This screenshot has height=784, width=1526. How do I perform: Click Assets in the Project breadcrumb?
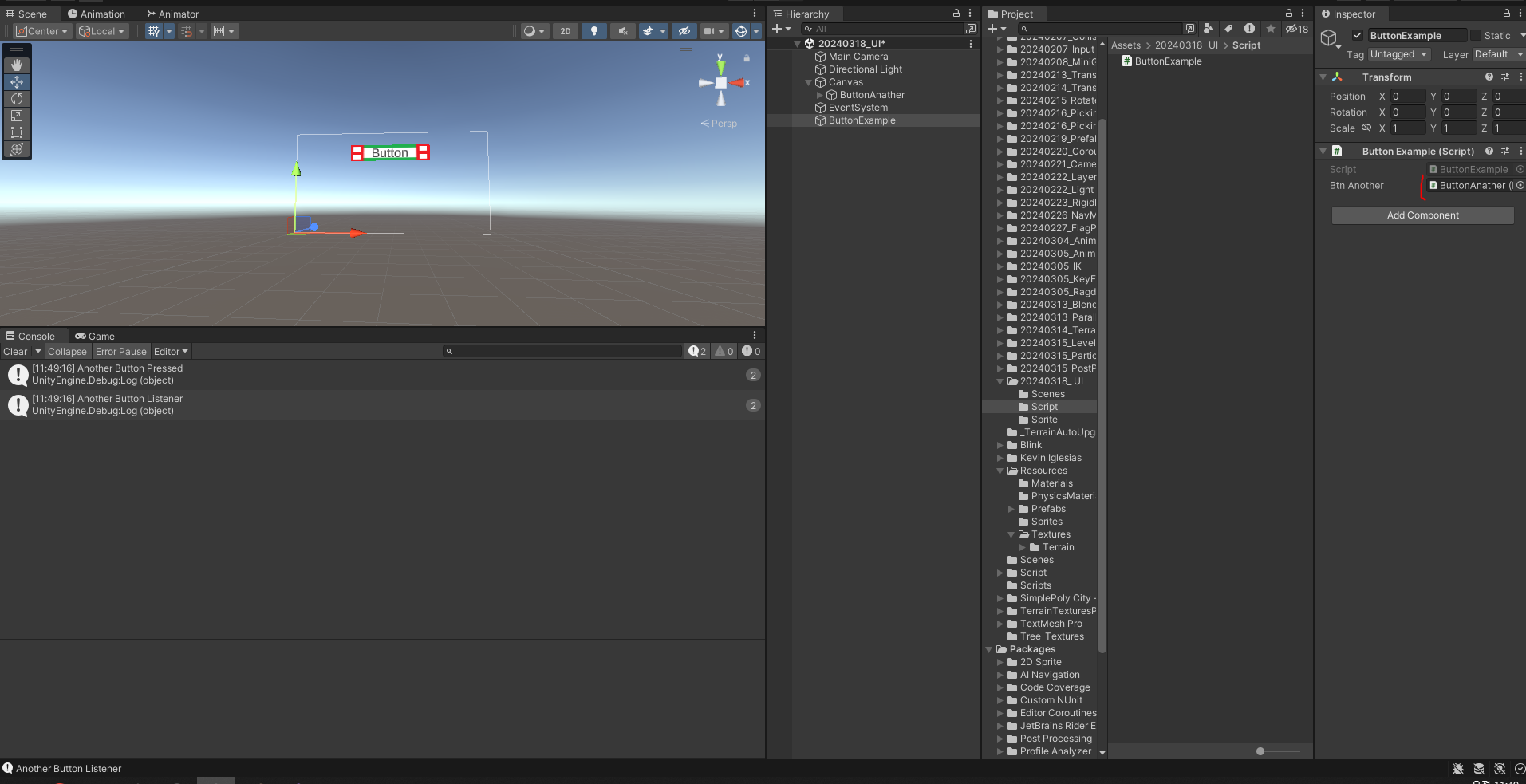1126,45
